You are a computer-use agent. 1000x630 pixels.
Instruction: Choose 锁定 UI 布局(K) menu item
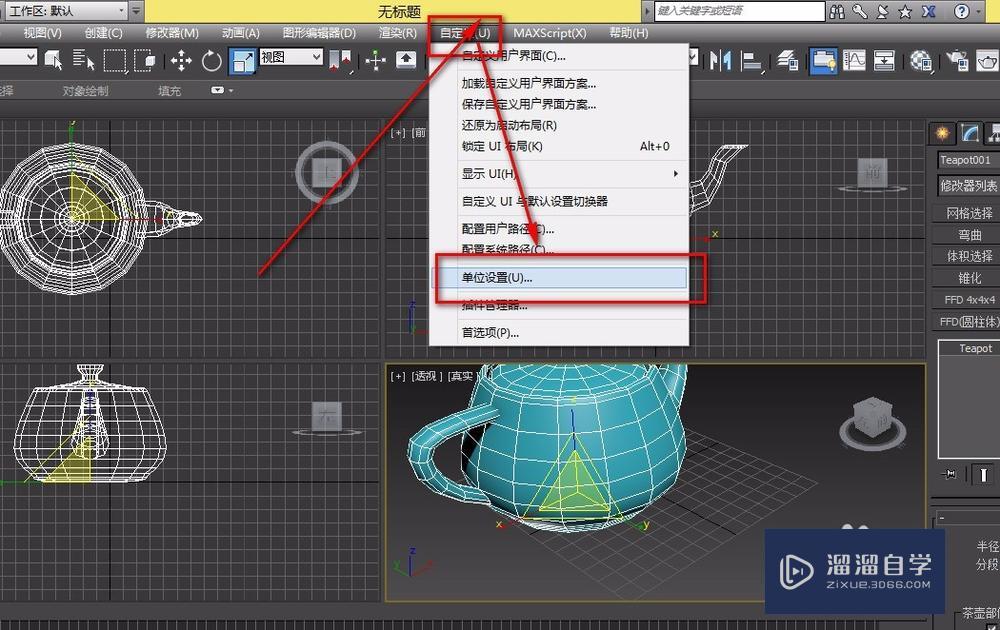pos(559,146)
